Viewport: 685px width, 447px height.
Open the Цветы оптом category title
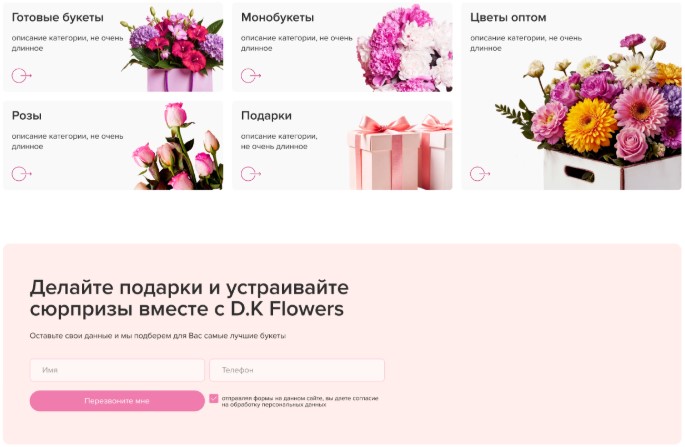[508, 17]
